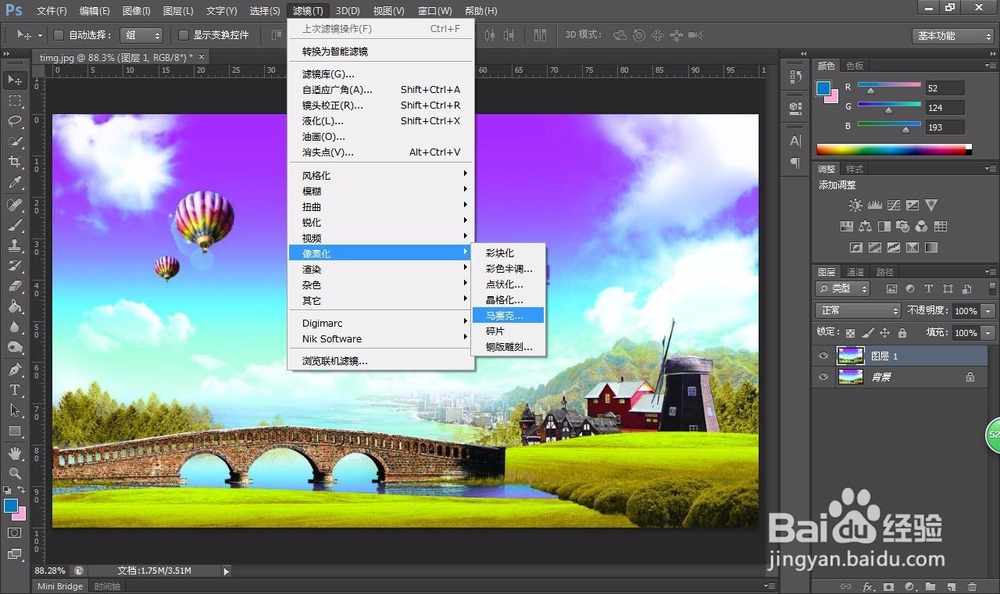Open the 不透明度 opacity arrow
The height and width of the screenshot is (594, 1000).
[x=988, y=311]
